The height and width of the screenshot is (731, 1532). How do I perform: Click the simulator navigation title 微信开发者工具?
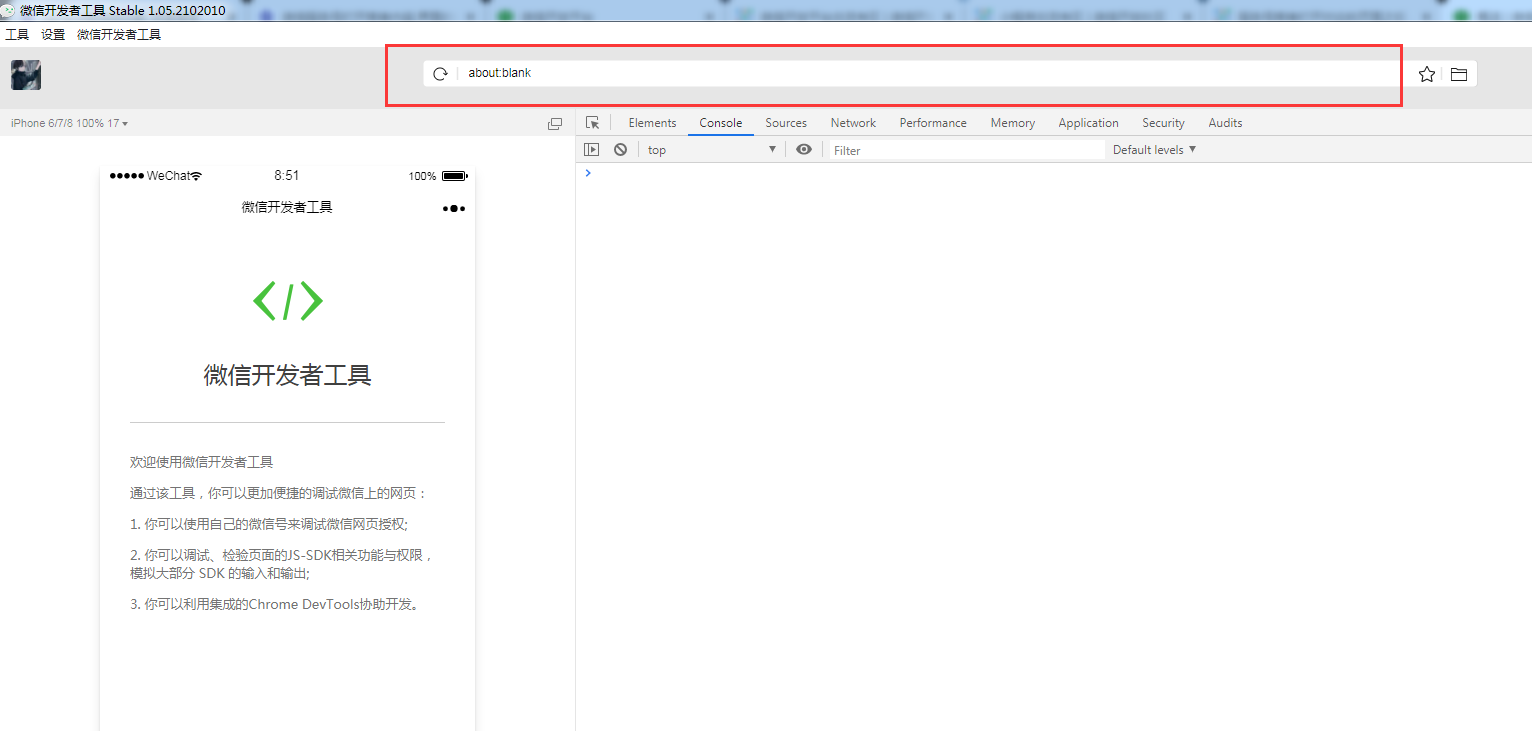pos(287,207)
